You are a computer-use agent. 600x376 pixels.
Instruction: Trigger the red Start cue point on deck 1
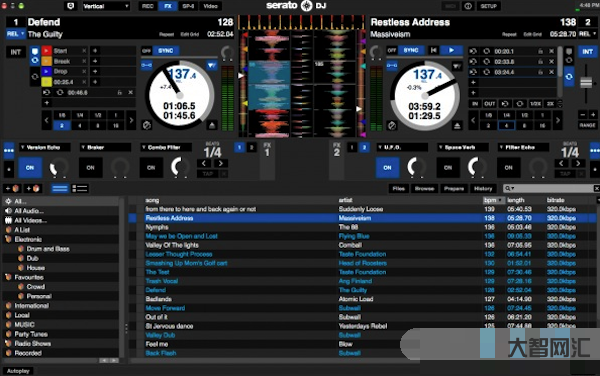(46, 51)
